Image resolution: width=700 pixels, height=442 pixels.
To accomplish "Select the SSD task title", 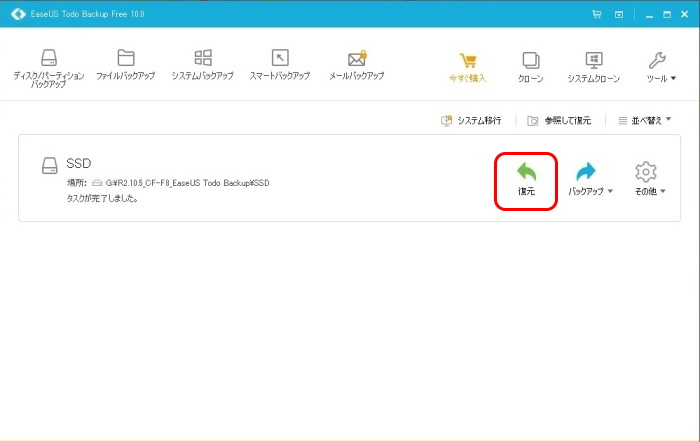I will [79, 163].
